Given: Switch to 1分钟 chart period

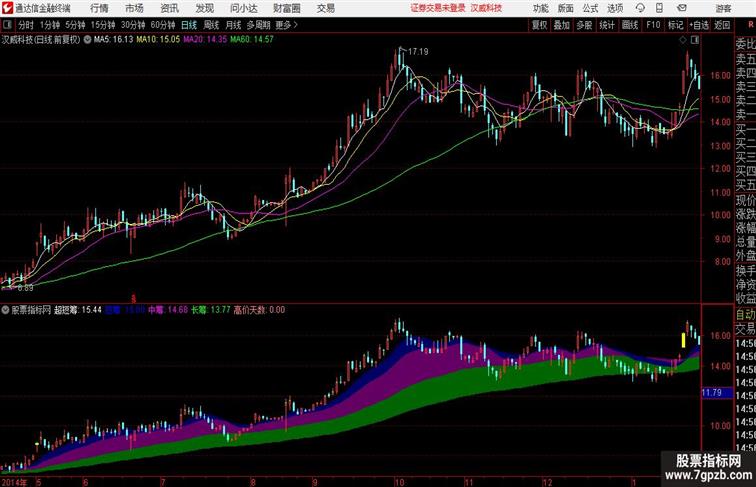Looking at the screenshot, I should [x=50, y=25].
